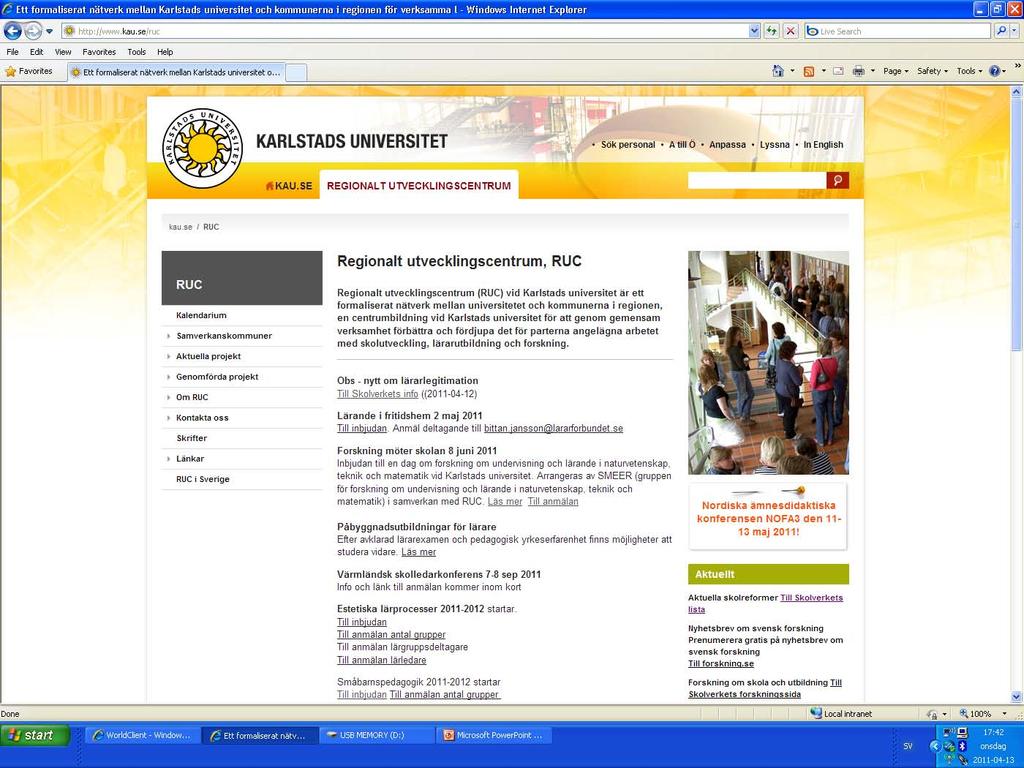Open Kalendarium in the sidebar

tap(201, 315)
